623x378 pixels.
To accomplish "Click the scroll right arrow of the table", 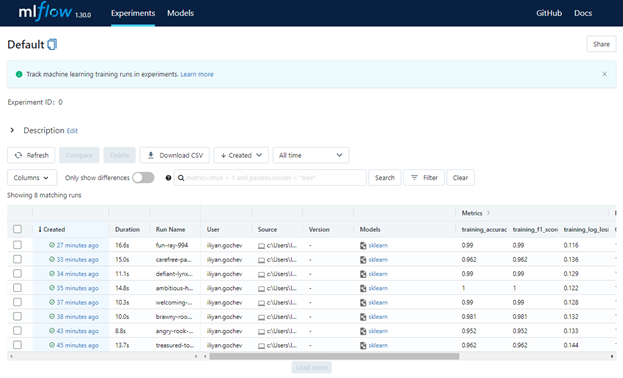I will [612, 356].
